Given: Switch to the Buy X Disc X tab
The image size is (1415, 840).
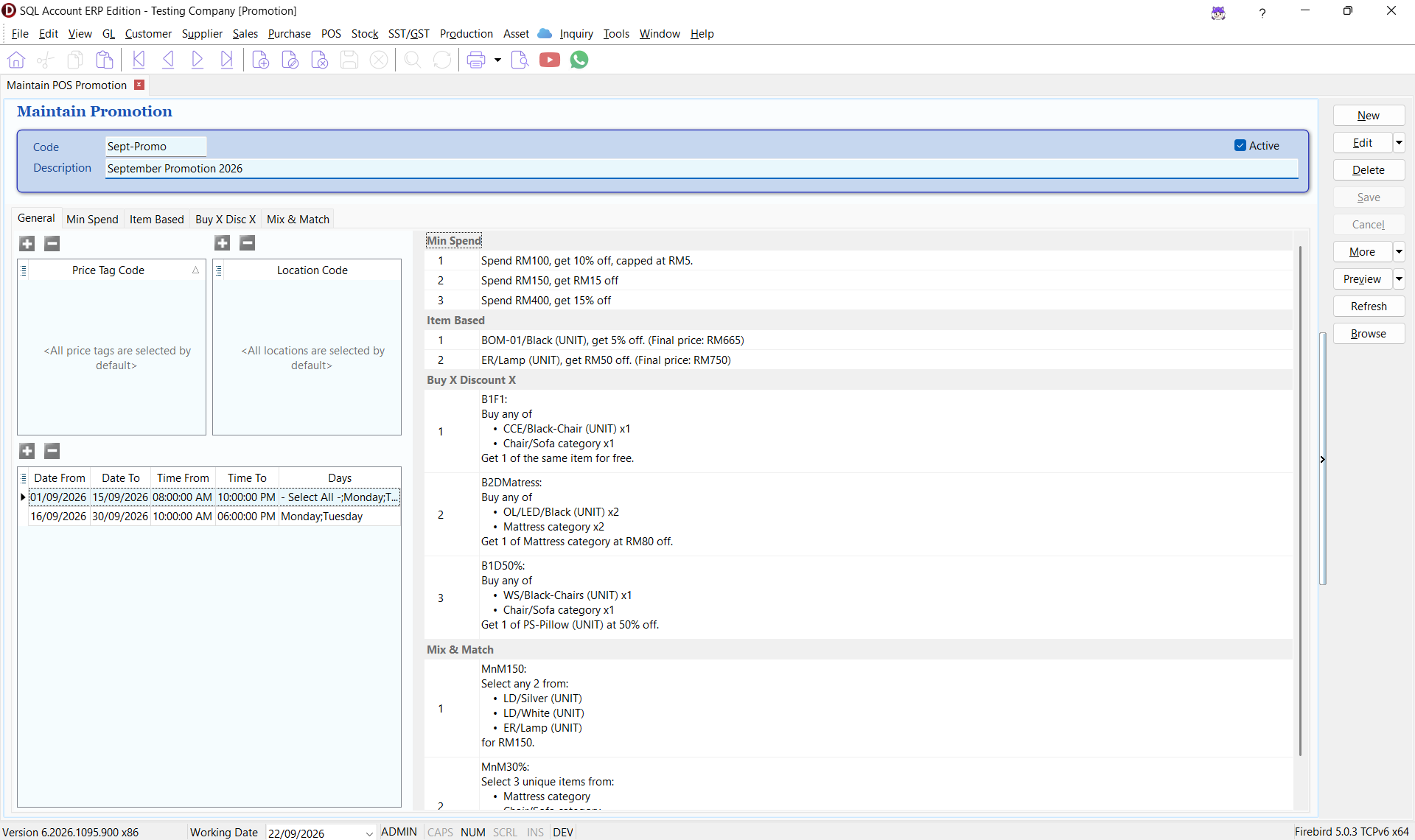Looking at the screenshot, I should coord(226,220).
